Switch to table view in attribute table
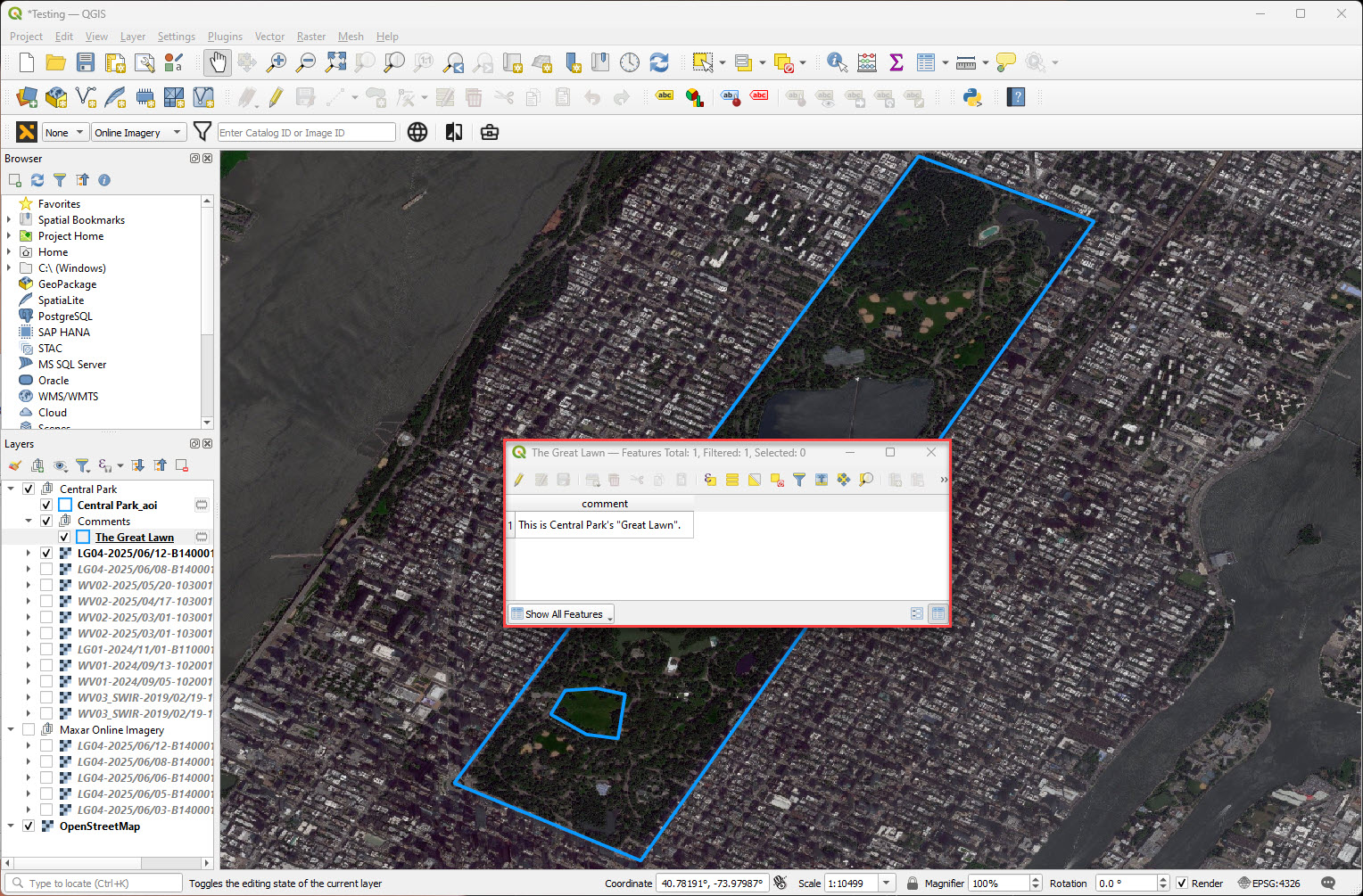 pos(938,613)
